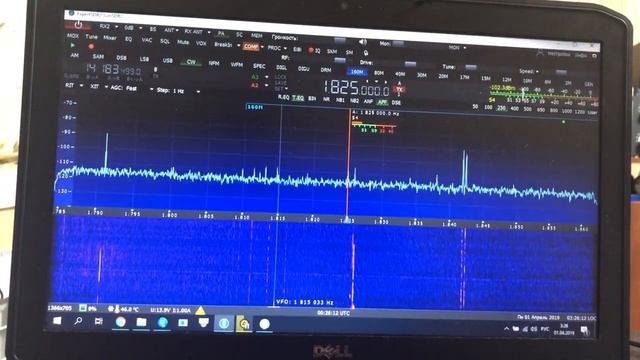Click the Mixer button
The height and width of the screenshot is (360, 640).
point(109,38)
